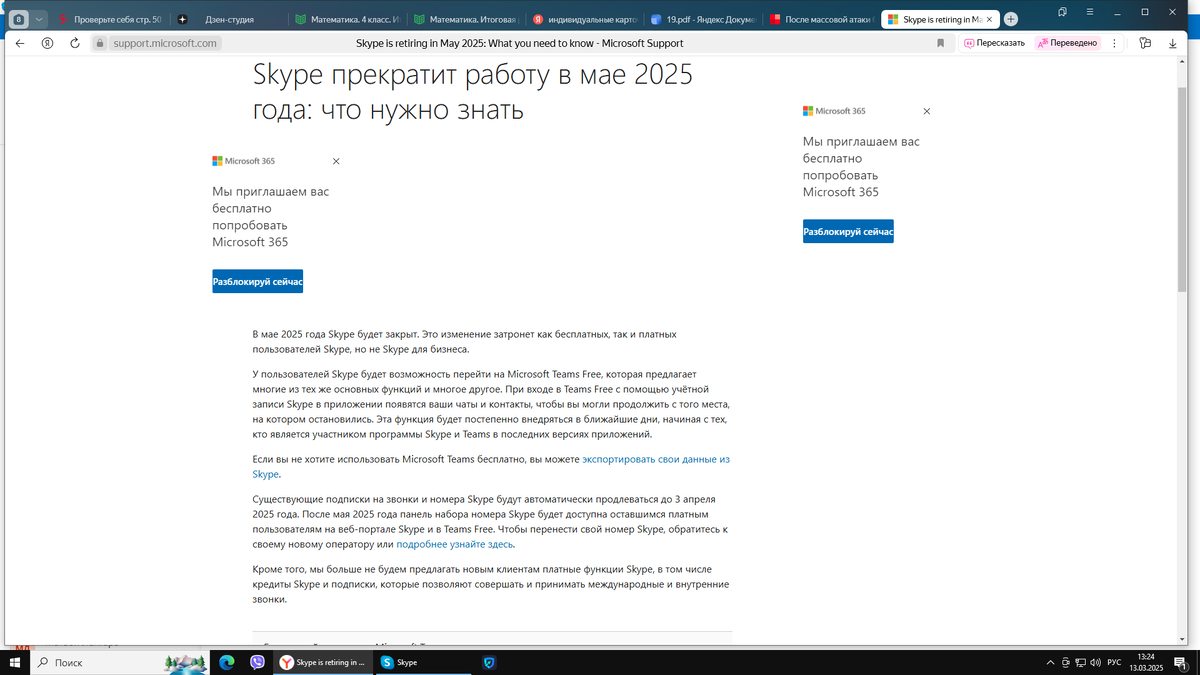Expand hidden system tray icons chevron
The height and width of the screenshot is (675, 1200).
pos(1050,662)
